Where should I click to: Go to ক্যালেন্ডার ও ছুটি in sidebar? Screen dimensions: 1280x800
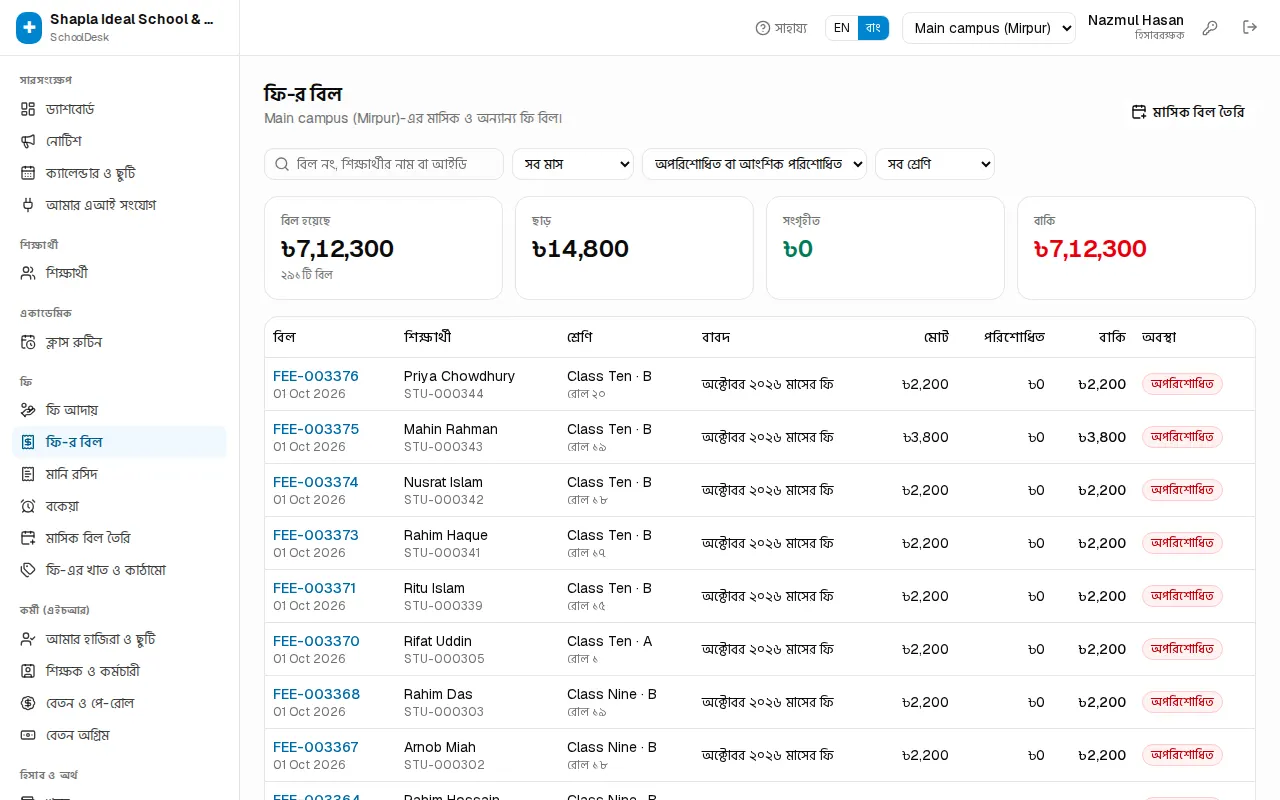tap(119, 173)
